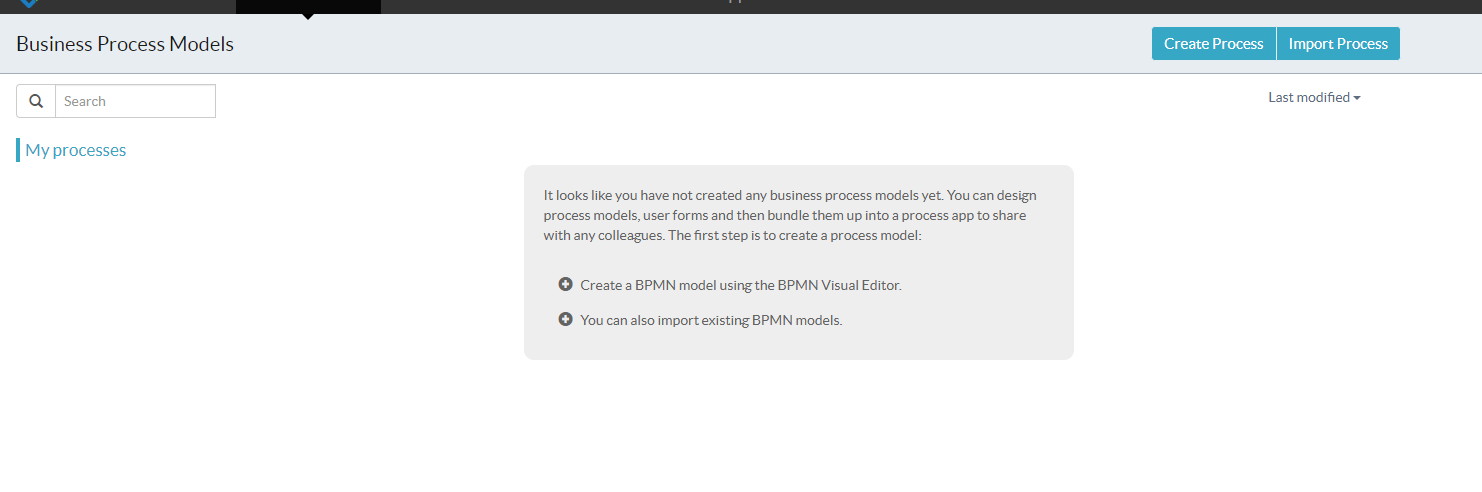Select the My processes filter
1482x492 pixels.
click(76, 150)
